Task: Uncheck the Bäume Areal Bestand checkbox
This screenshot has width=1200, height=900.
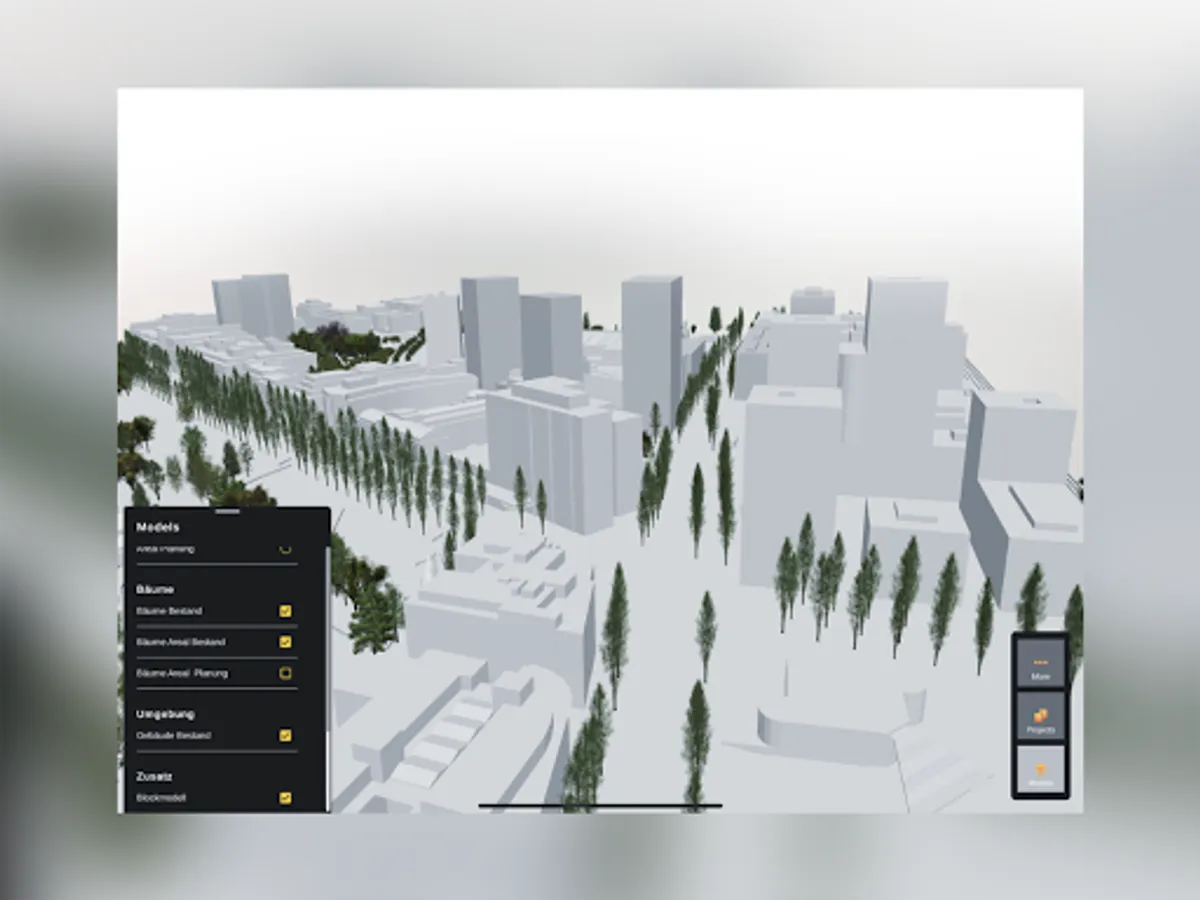Action: pyautogui.click(x=285, y=642)
